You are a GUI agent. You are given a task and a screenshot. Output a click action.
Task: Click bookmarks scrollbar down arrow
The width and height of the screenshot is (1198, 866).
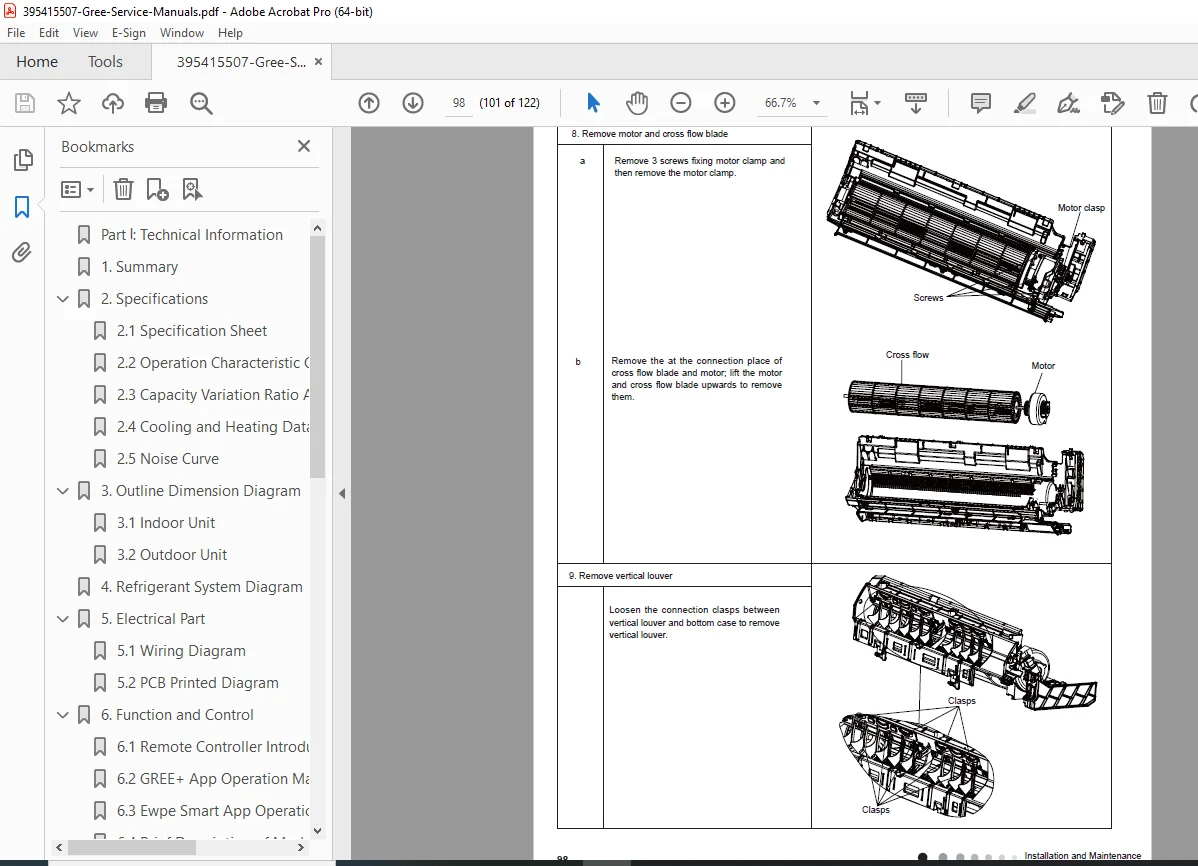[318, 831]
